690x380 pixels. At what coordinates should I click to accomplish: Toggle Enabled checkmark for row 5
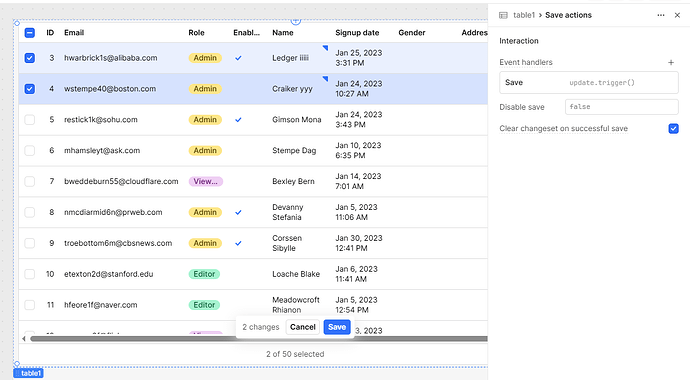(x=238, y=120)
